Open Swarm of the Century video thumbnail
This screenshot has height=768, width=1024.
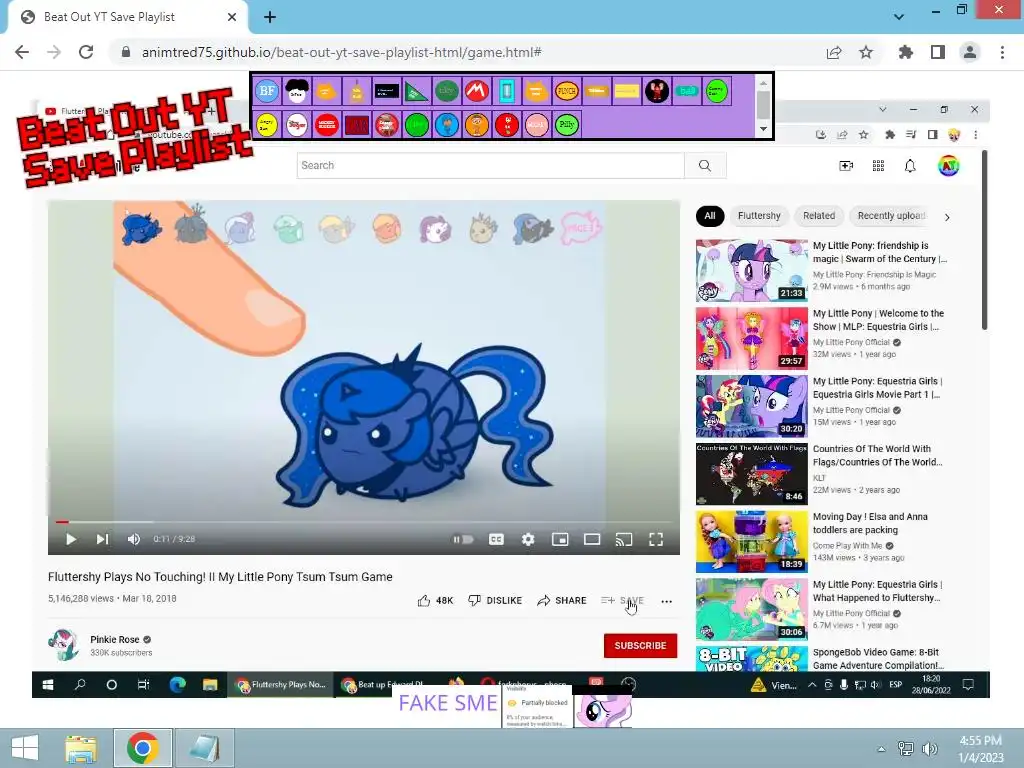point(752,270)
